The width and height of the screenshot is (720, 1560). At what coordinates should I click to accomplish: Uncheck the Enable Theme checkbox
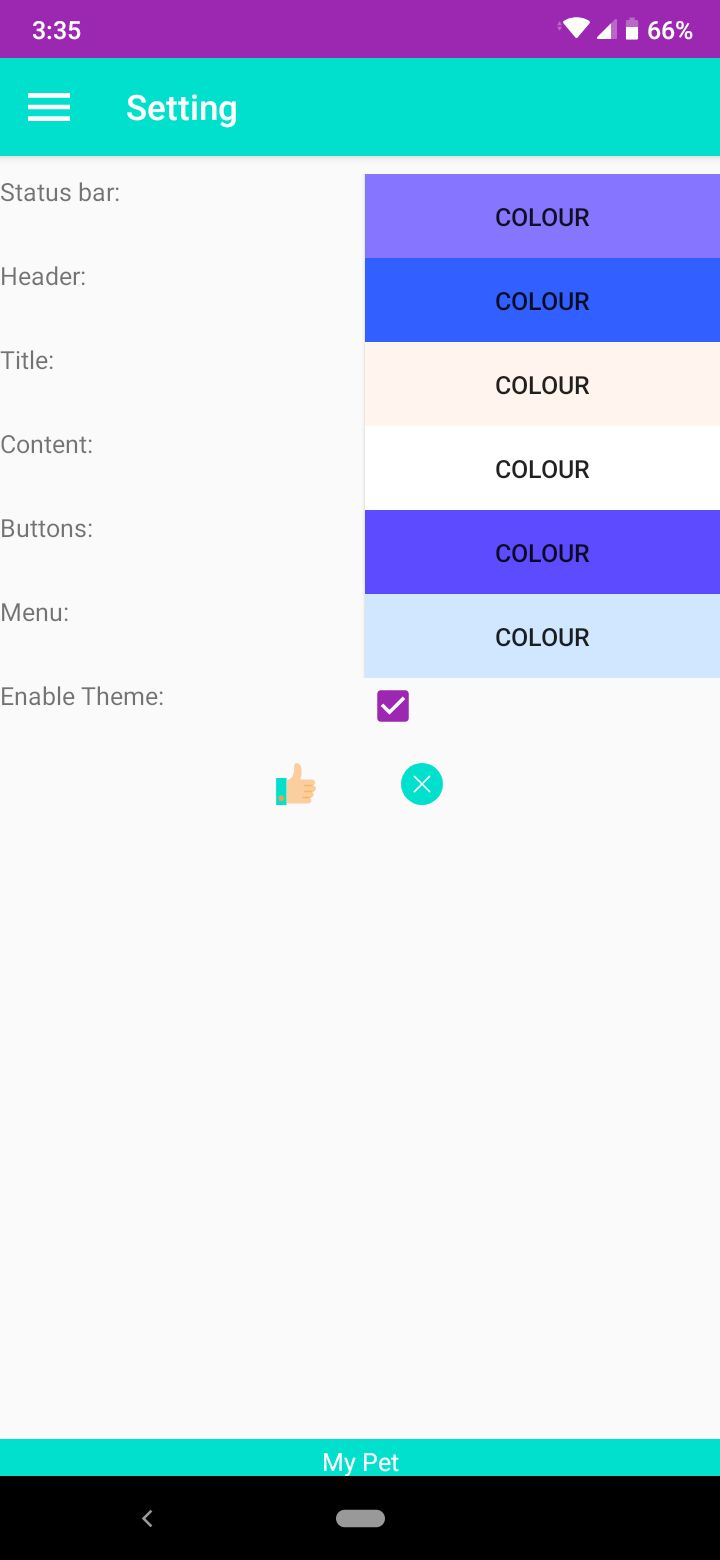tap(393, 706)
